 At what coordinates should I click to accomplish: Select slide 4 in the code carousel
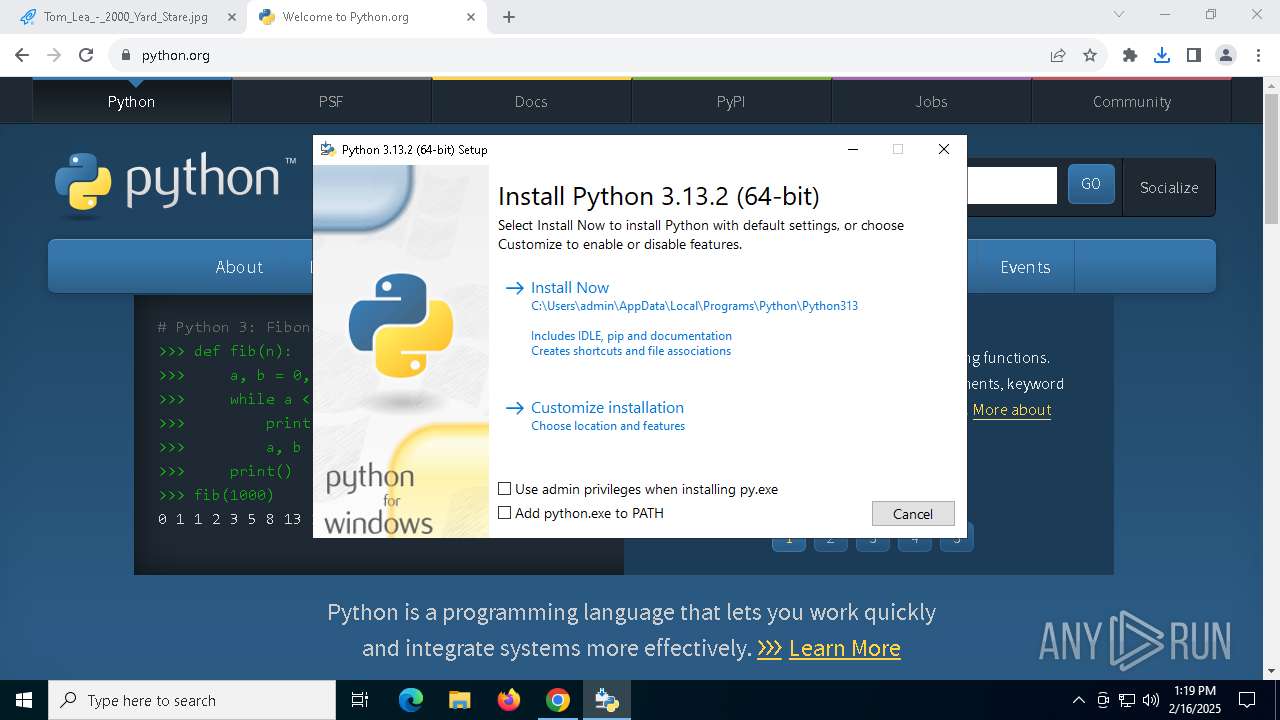click(914, 539)
